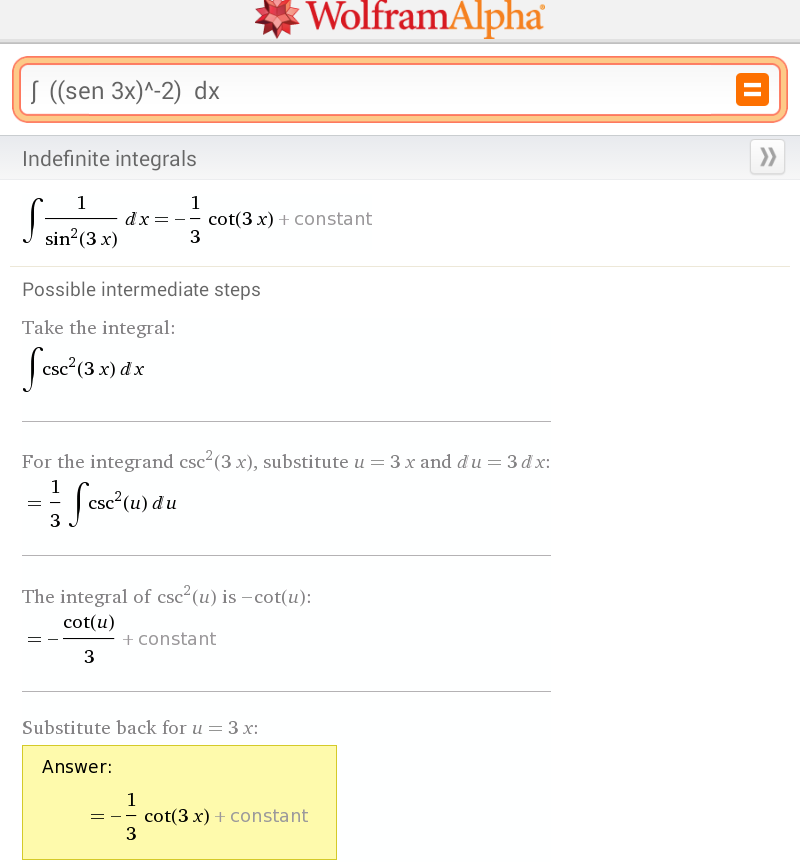Click the substitute u = 3x step description
Screen dimensions: 800x863
[286, 463]
